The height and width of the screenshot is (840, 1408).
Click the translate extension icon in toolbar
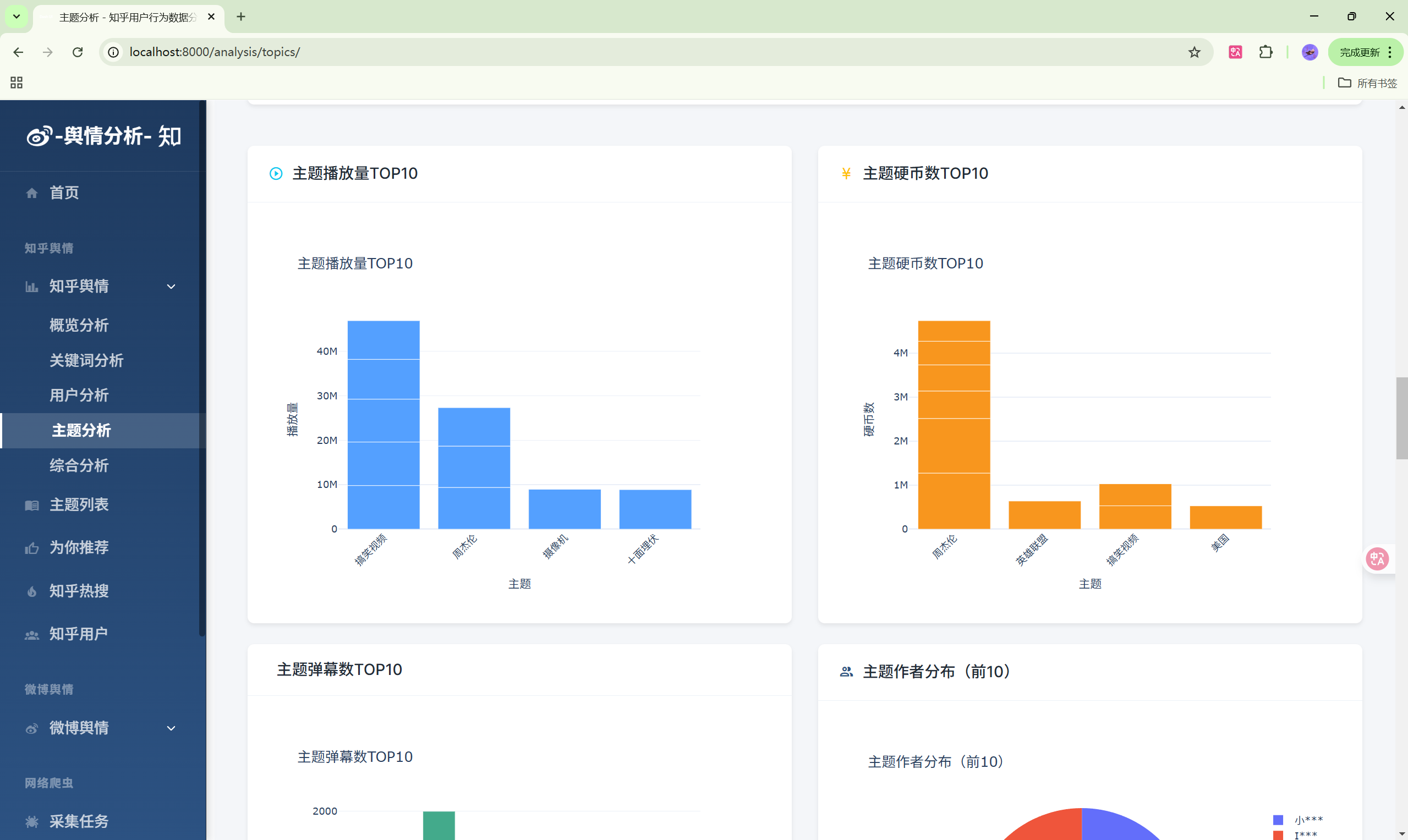[x=1235, y=52]
